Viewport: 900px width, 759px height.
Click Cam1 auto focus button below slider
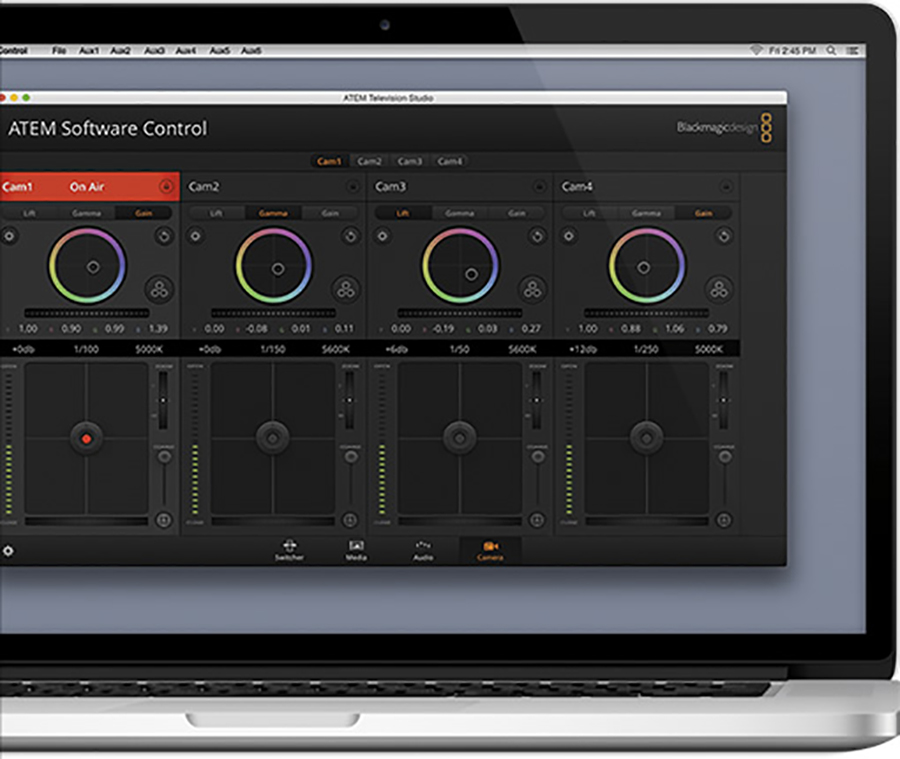(x=164, y=520)
